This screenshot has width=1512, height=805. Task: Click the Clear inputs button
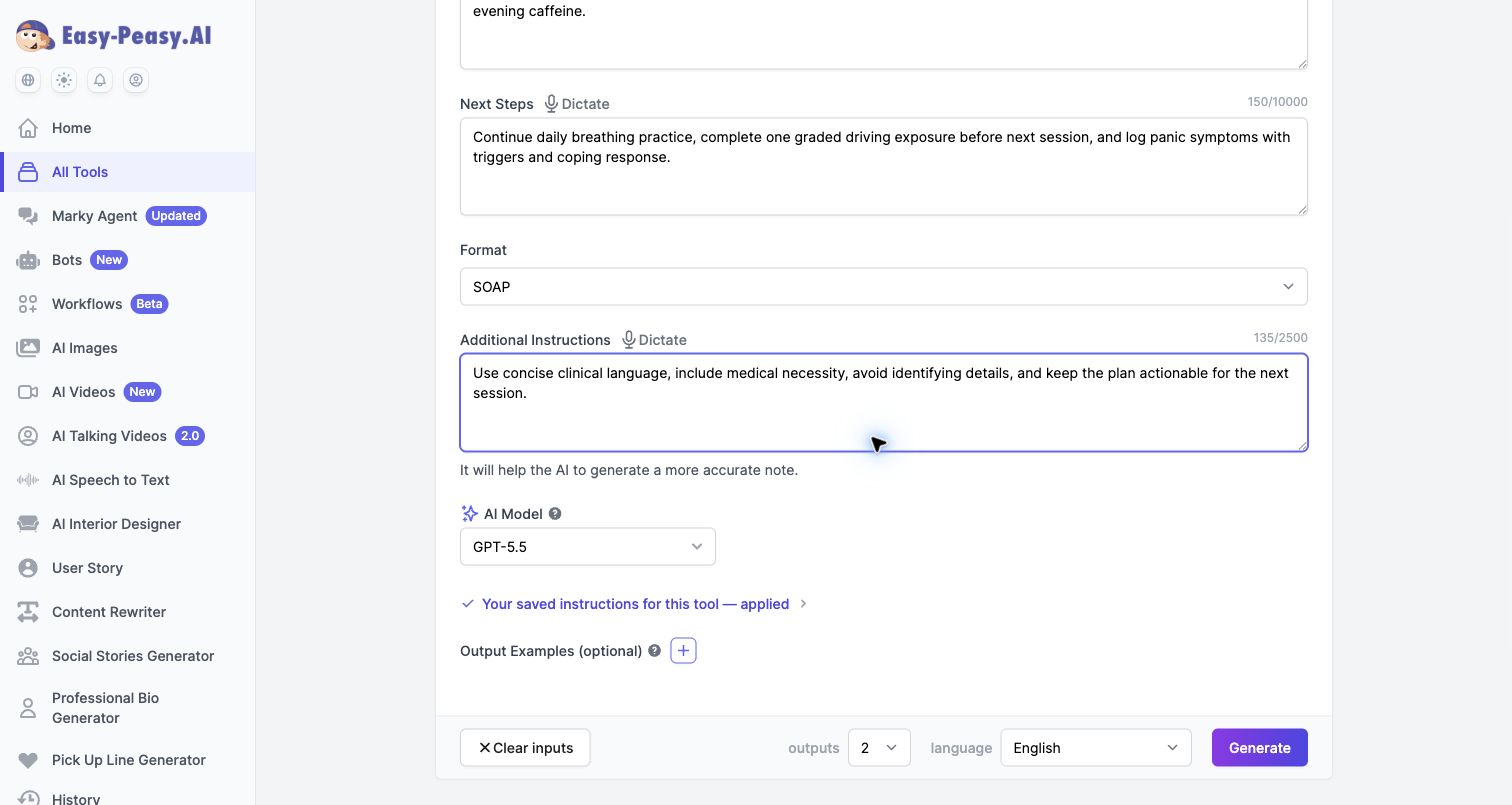click(525, 748)
